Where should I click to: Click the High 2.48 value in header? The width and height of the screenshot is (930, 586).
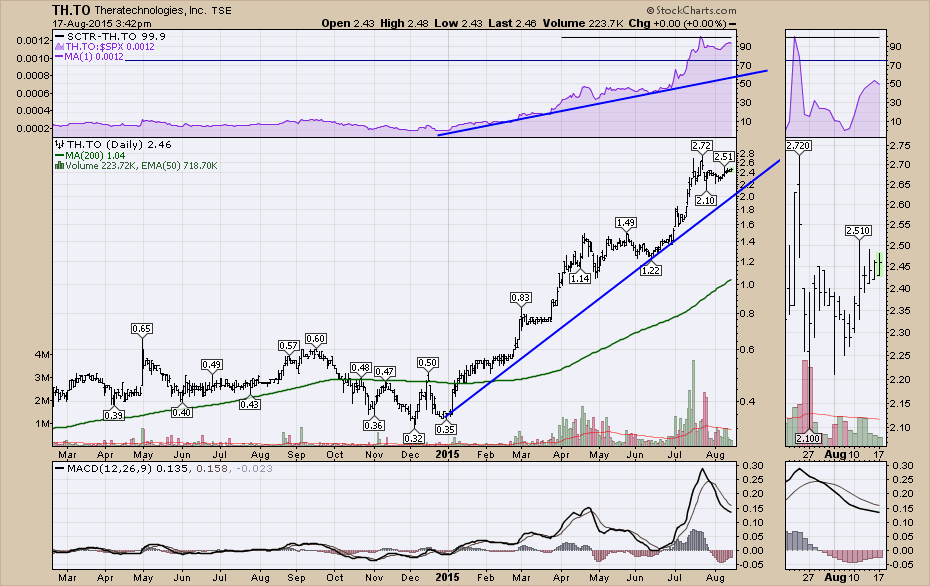tap(403, 24)
